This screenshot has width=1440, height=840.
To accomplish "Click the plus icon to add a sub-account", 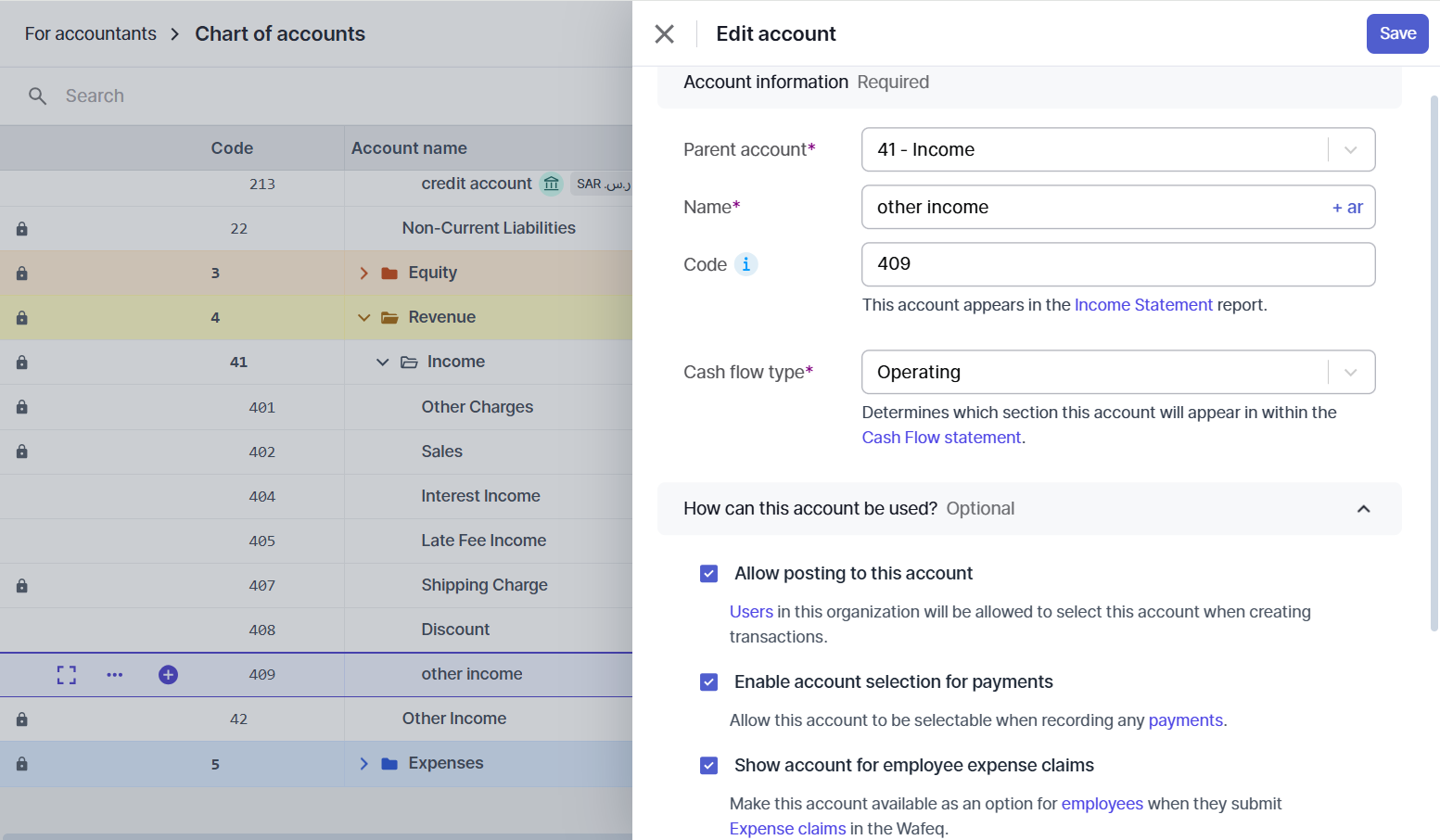I will tap(168, 674).
